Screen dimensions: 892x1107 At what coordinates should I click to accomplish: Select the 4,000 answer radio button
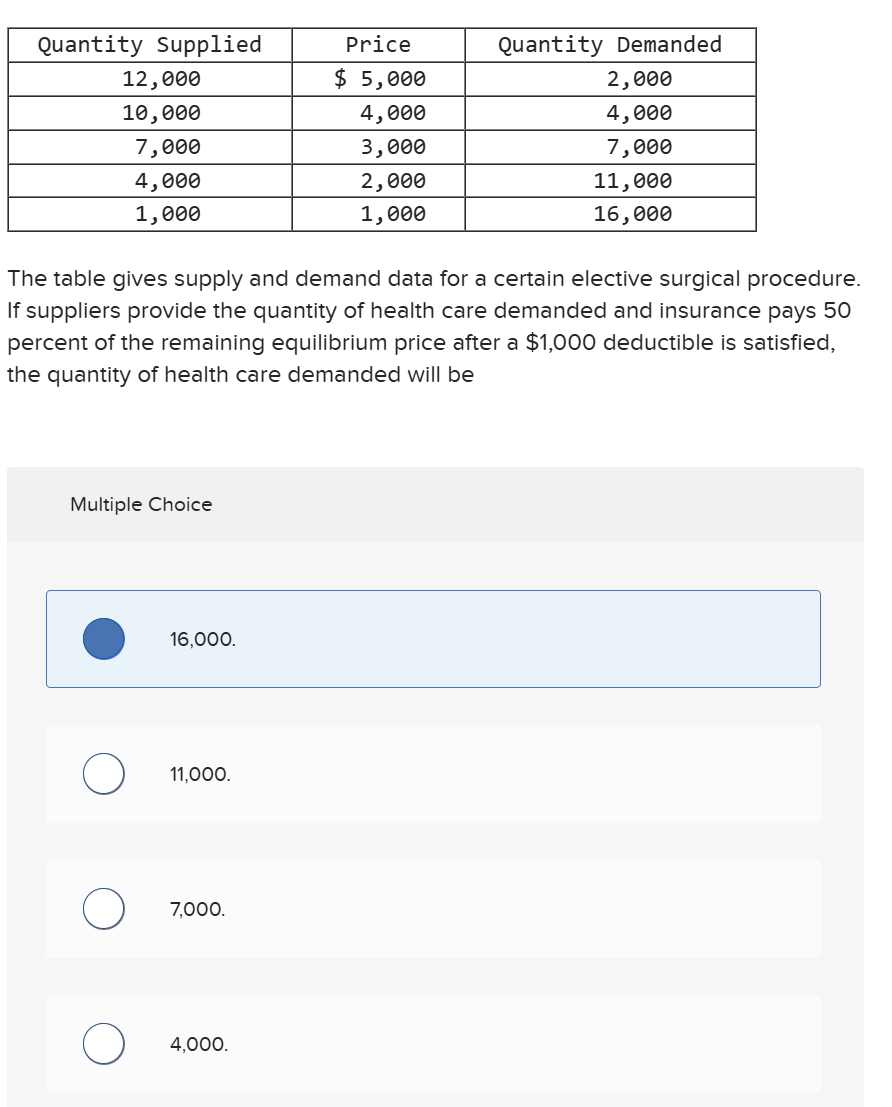[x=102, y=1044]
